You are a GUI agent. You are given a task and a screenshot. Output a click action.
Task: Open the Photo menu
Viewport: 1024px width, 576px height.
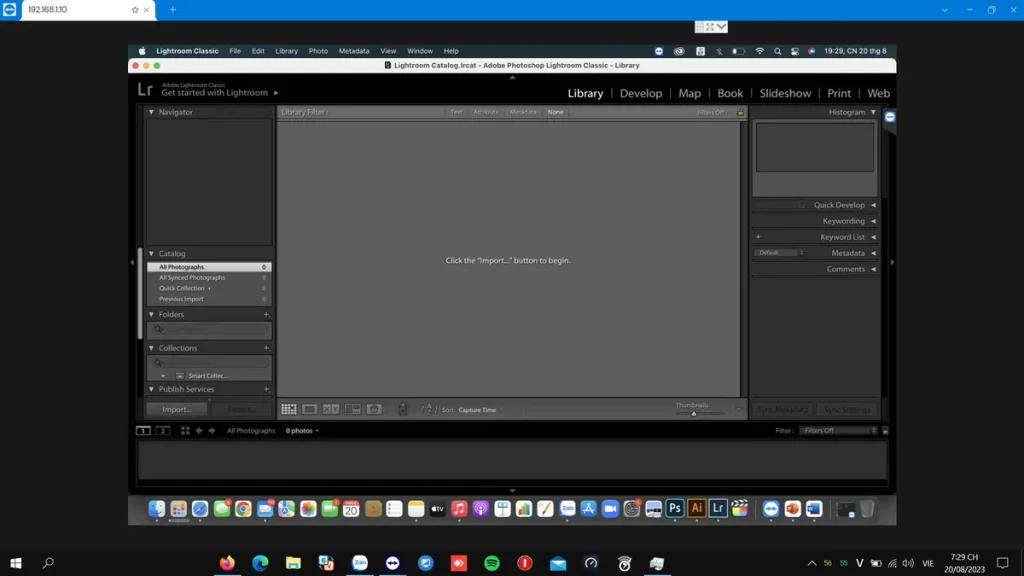(x=318, y=51)
